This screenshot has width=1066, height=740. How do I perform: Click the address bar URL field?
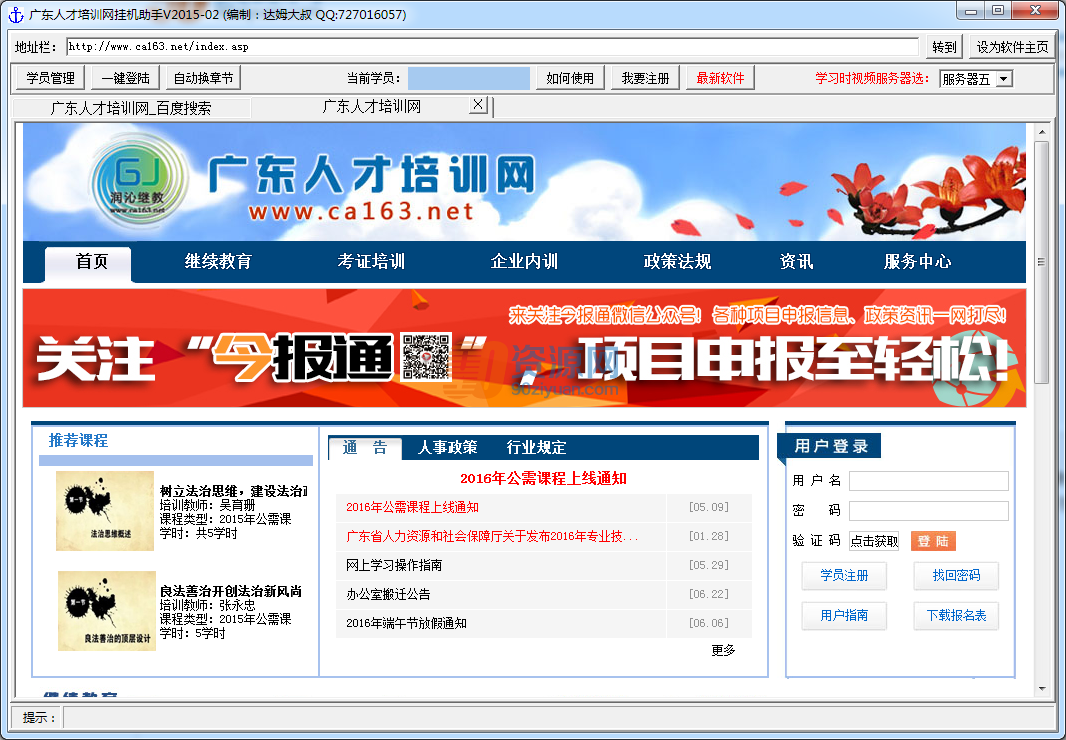tap(493, 47)
